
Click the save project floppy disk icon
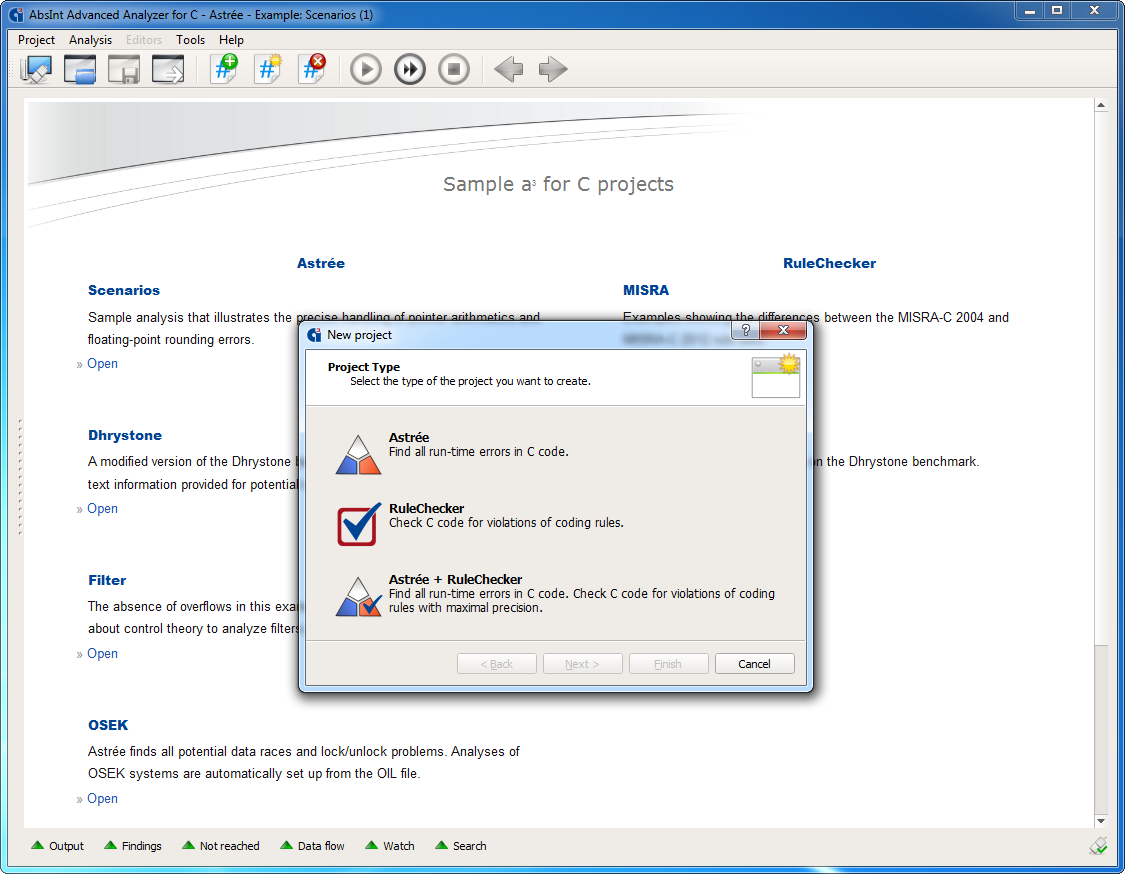point(123,70)
